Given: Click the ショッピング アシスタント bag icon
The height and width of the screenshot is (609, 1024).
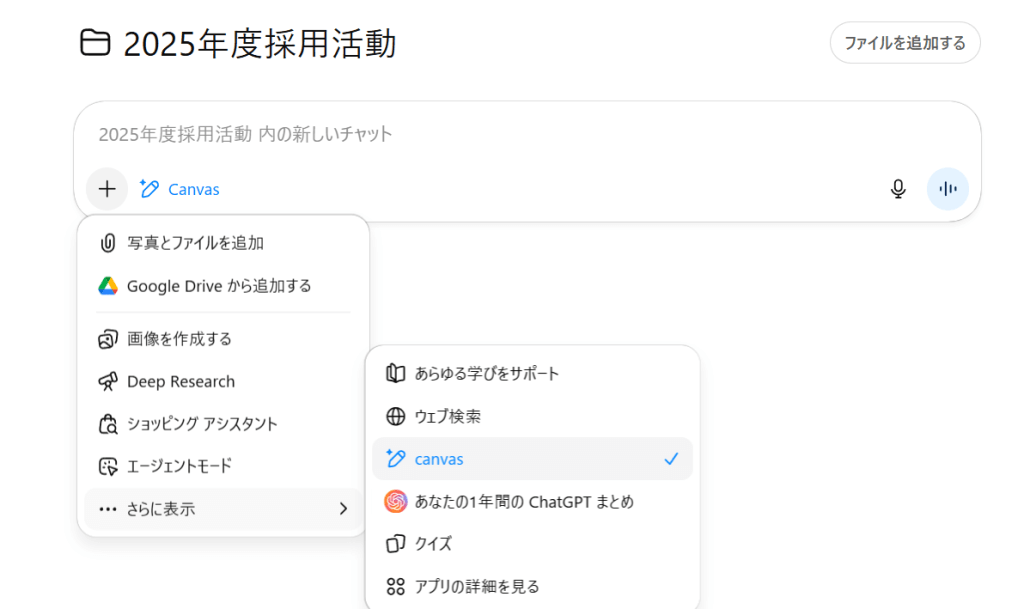Looking at the screenshot, I should click(108, 424).
